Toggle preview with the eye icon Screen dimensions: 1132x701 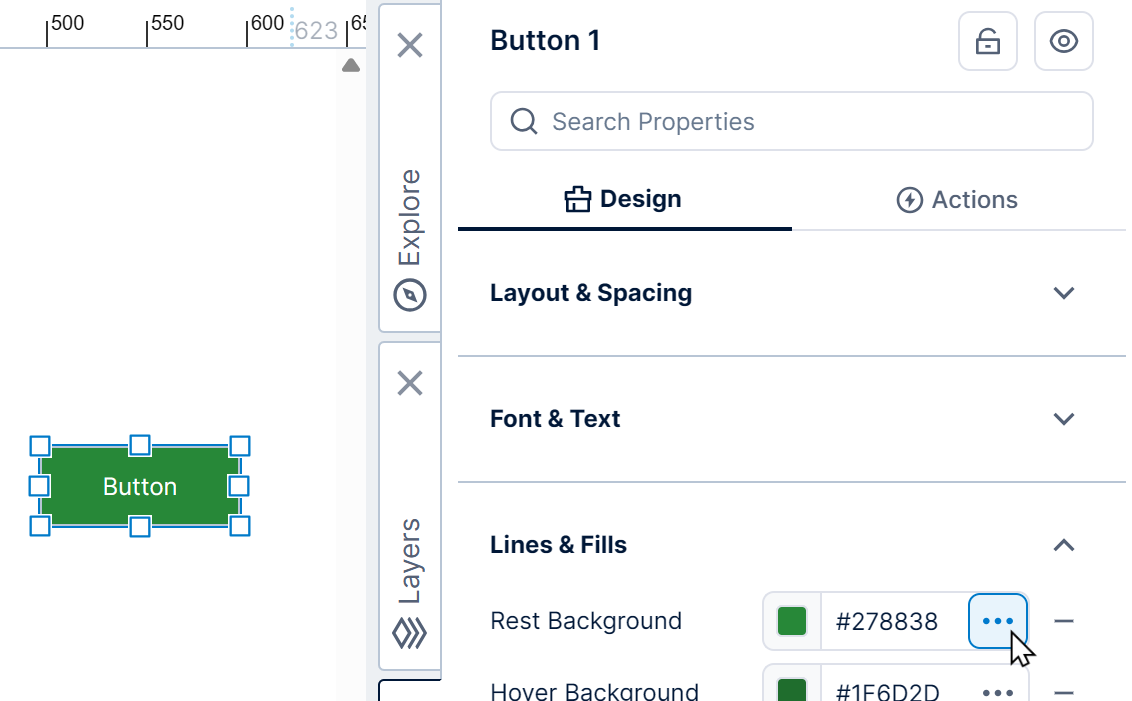click(x=1063, y=41)
